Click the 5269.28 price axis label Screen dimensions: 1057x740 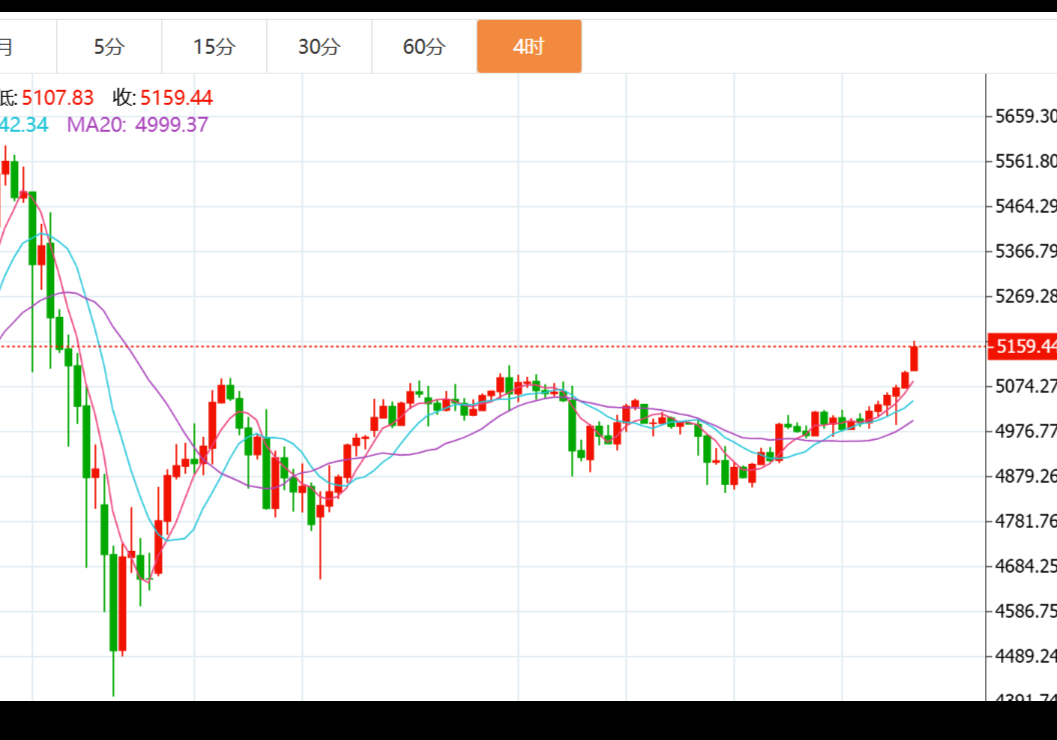1025,296
